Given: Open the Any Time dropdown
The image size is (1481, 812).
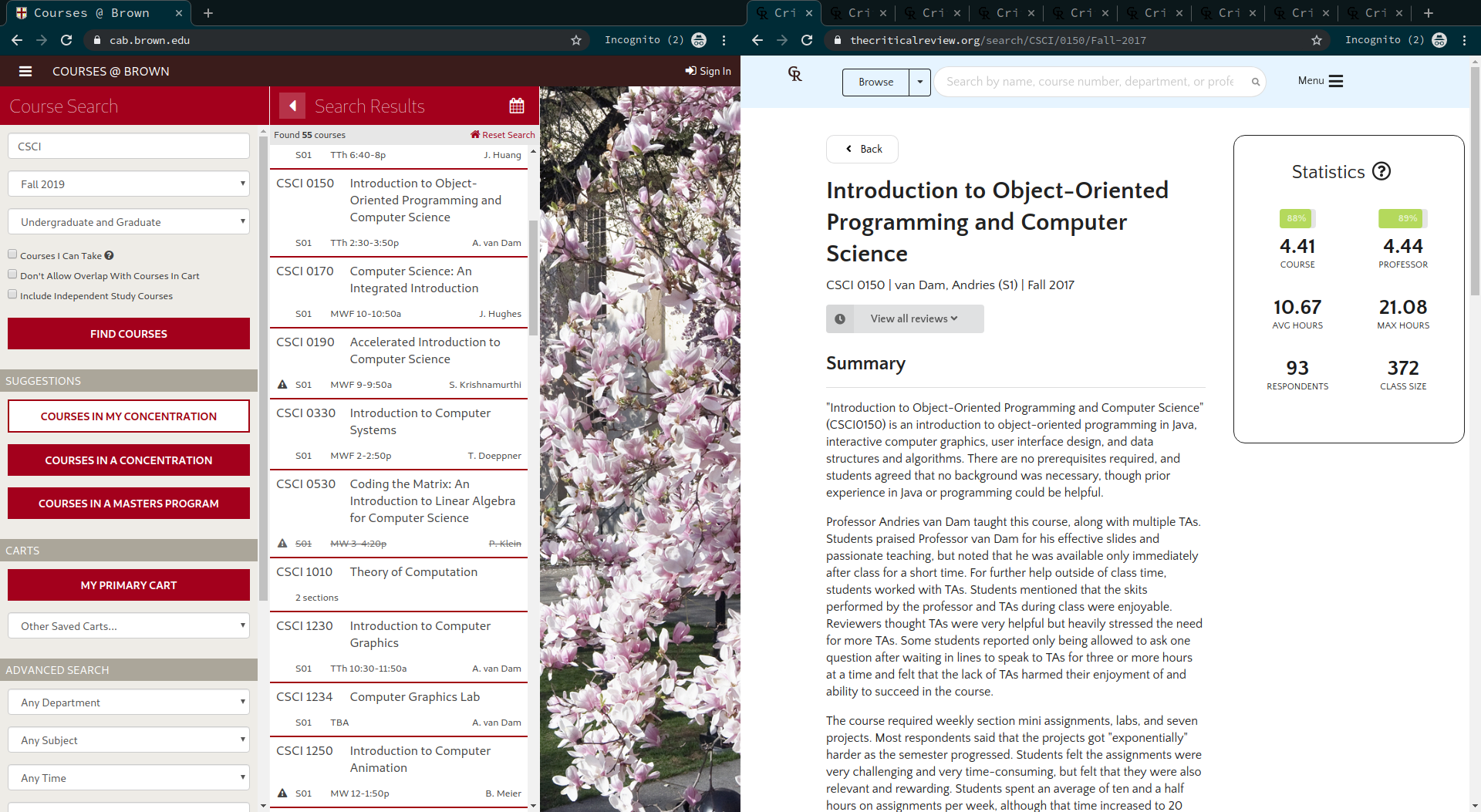Looking at the screenshot, I should pyautogui.click(x=129, y=778).
